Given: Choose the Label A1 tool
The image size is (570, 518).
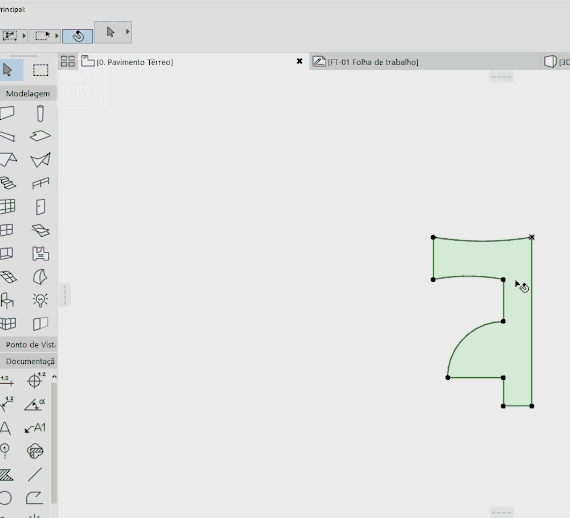Looking at the screenshot, I should click(35, 428).
